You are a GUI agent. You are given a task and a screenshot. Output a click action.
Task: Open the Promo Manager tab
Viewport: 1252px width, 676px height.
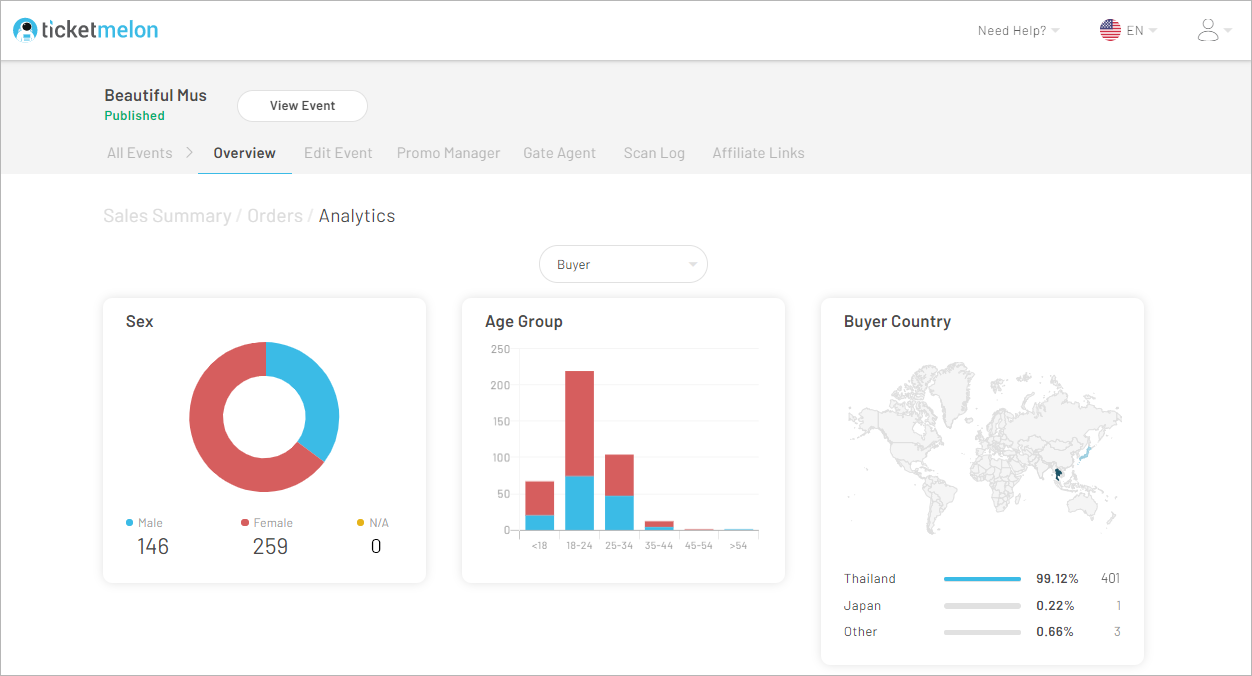(448, 153)
